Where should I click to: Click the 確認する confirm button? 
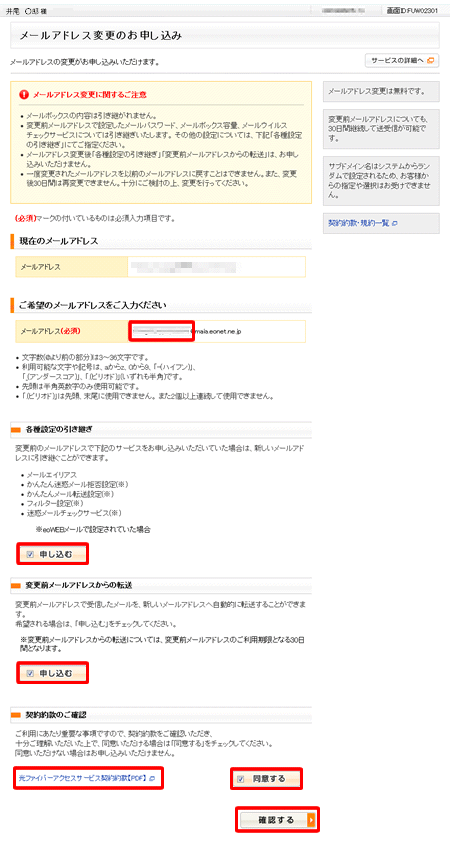point(278,820)
